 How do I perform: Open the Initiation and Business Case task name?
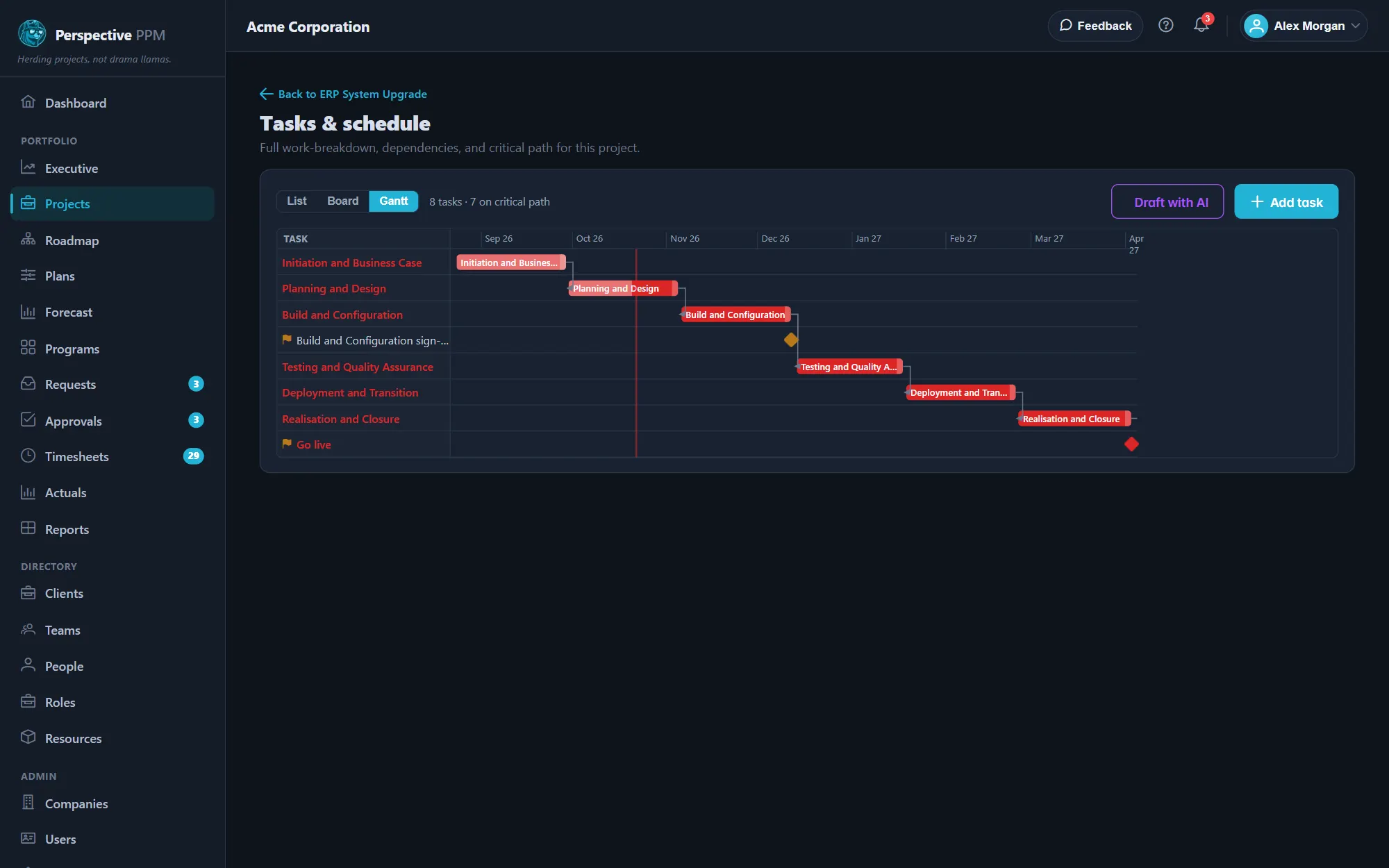point(351,262)
